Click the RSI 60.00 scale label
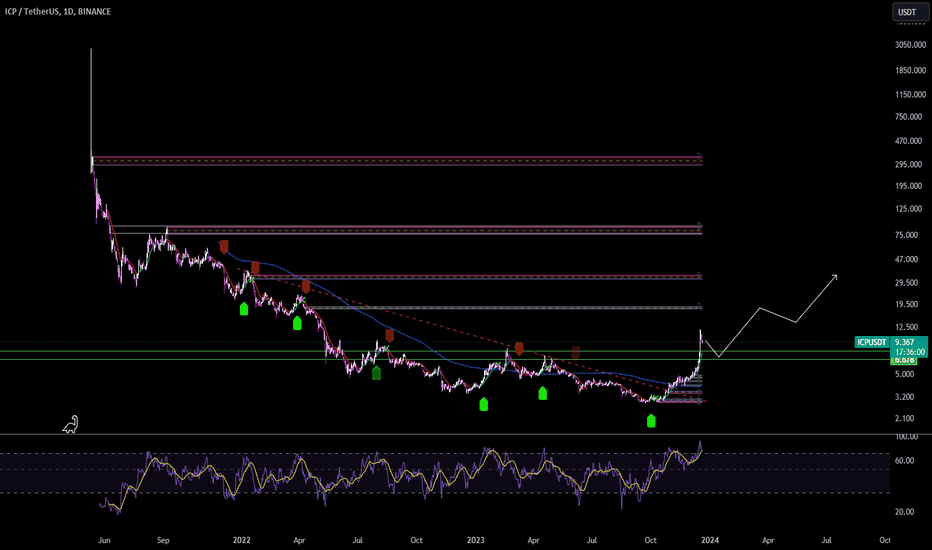 pyautogui.click(x=905, y=460)
